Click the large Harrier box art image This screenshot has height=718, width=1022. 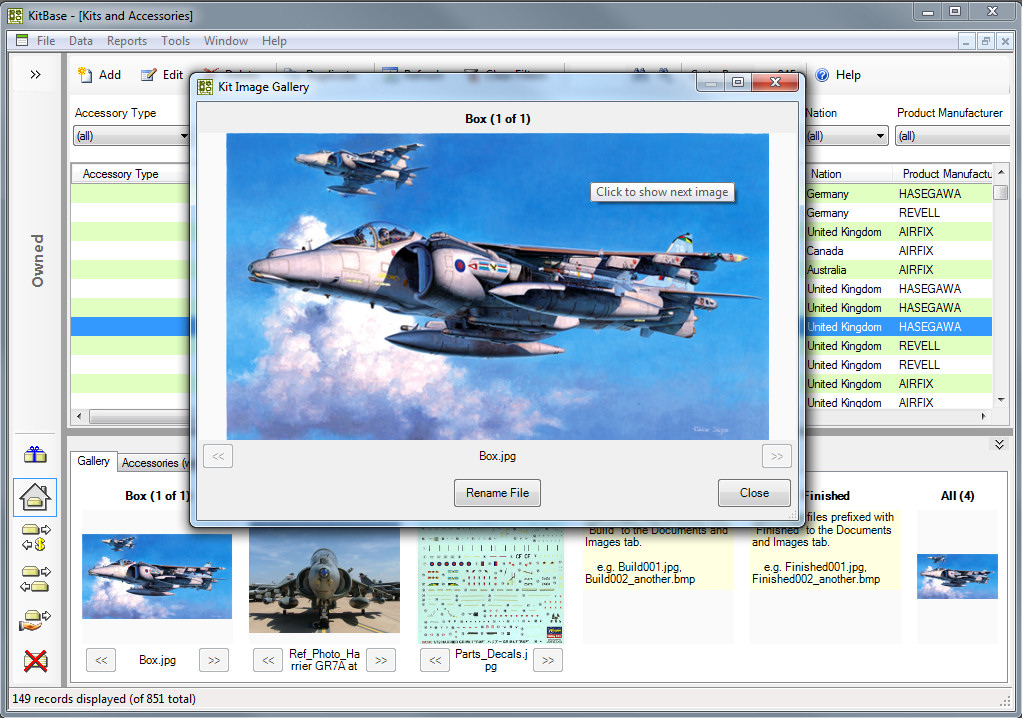[x=497, y=287]
